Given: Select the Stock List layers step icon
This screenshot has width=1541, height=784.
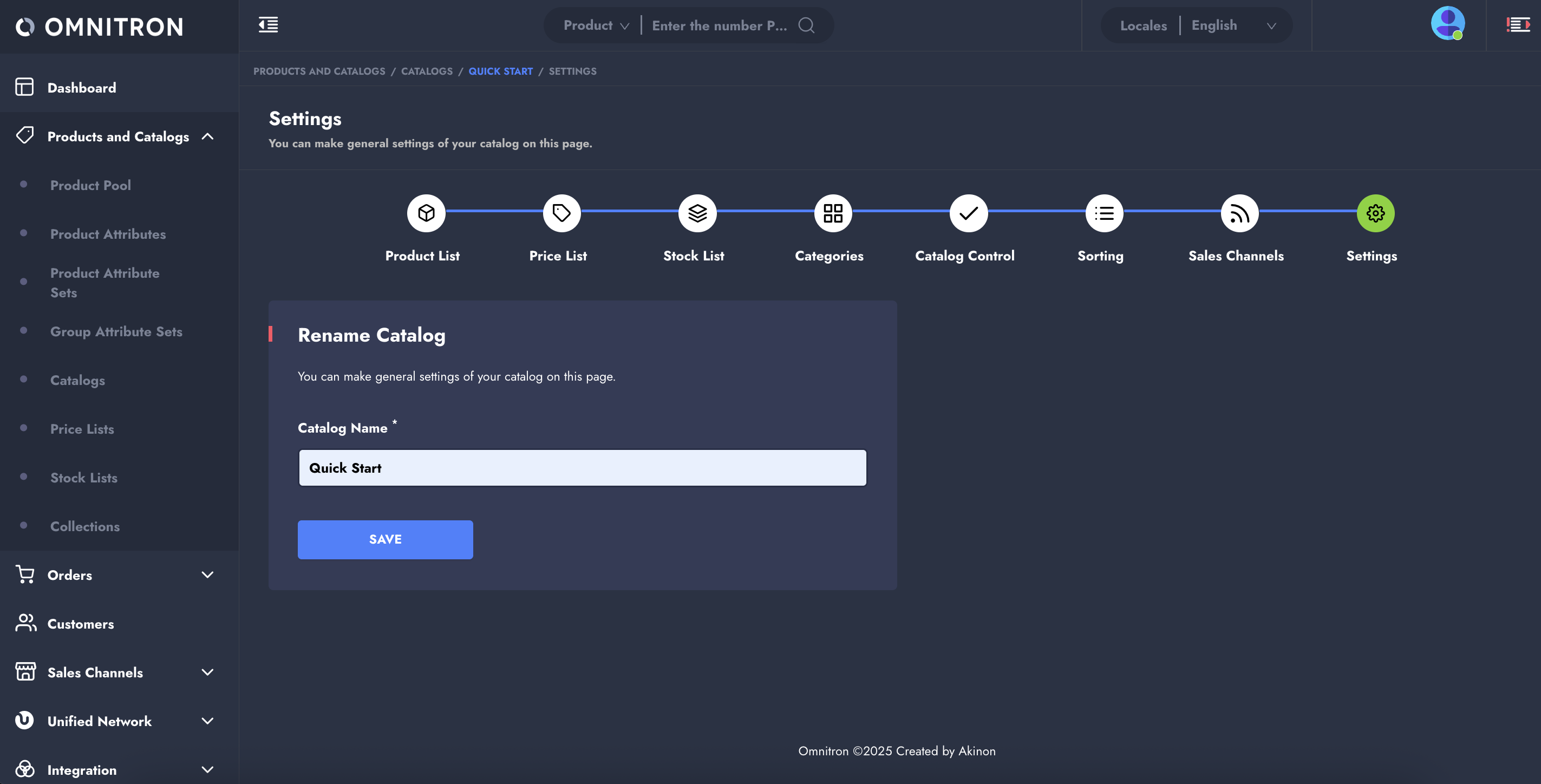Looking at the screenshot, I should tap(697, 213).
